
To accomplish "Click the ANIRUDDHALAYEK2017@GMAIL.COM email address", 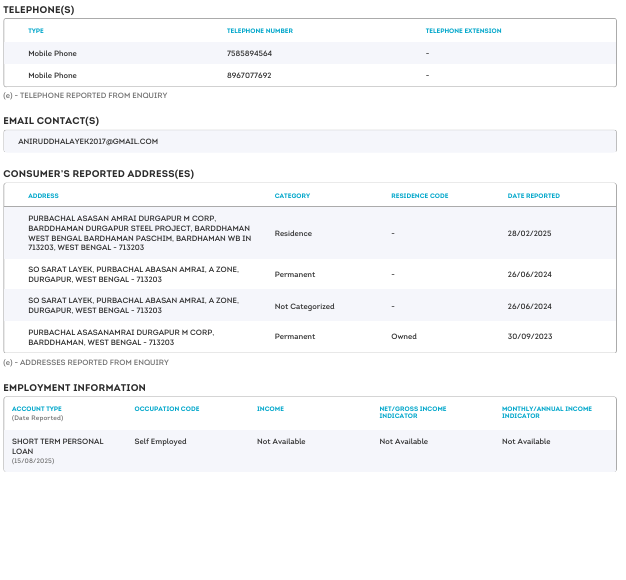I will (x=88, y=141).
